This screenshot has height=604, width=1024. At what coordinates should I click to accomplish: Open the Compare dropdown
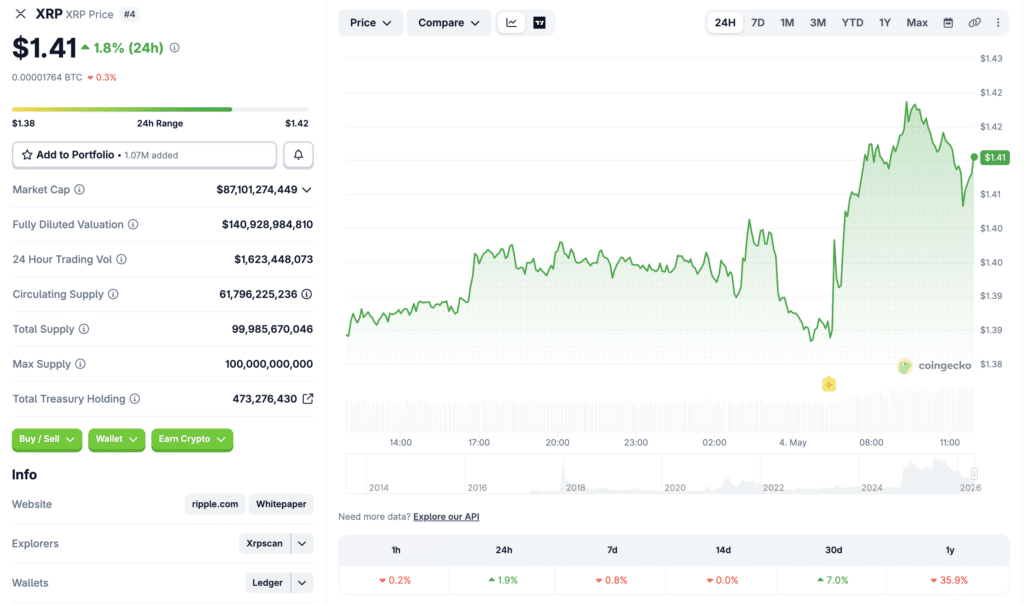click(x=449, y=23)
